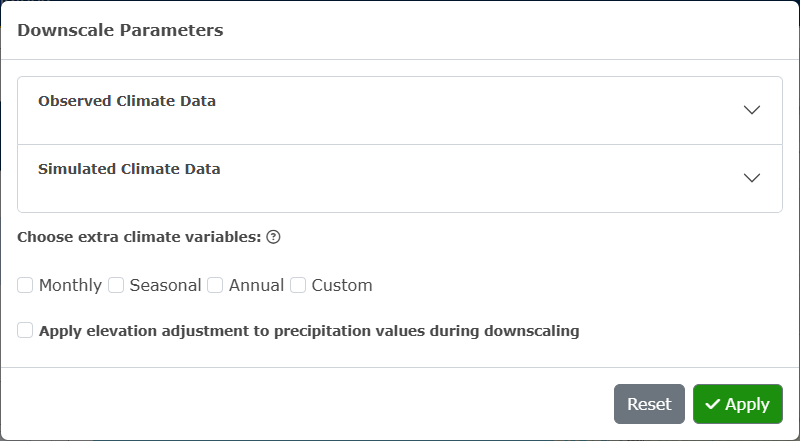The width and height of the screenshot is (800, 441).
Task: Select the Seasonal label text
Action: pos(165,285)
